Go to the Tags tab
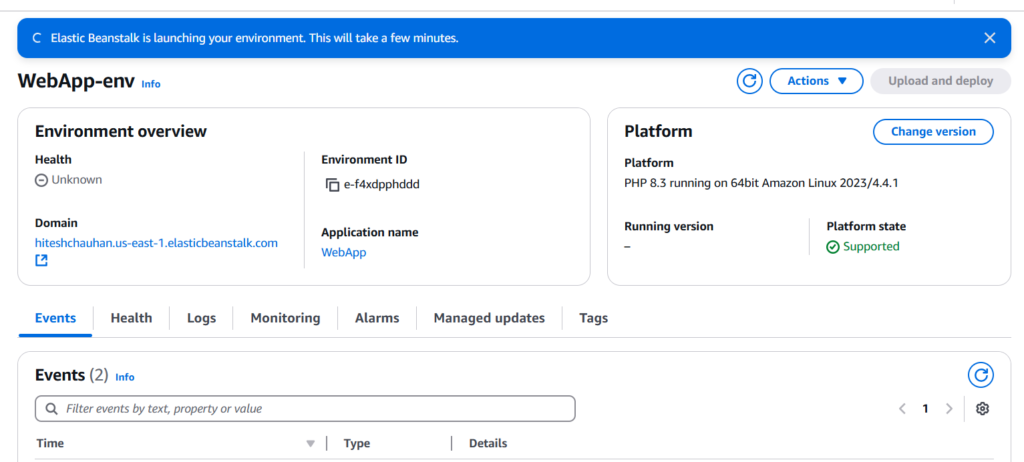 click(x=593, y=318)
